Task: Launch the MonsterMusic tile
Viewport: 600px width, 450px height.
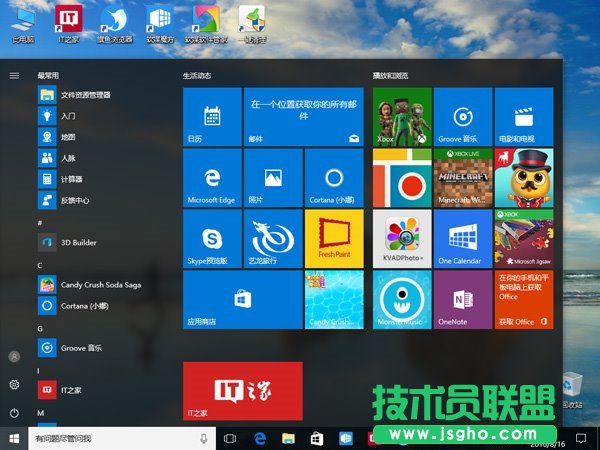Action: click(x=402, y=300)
